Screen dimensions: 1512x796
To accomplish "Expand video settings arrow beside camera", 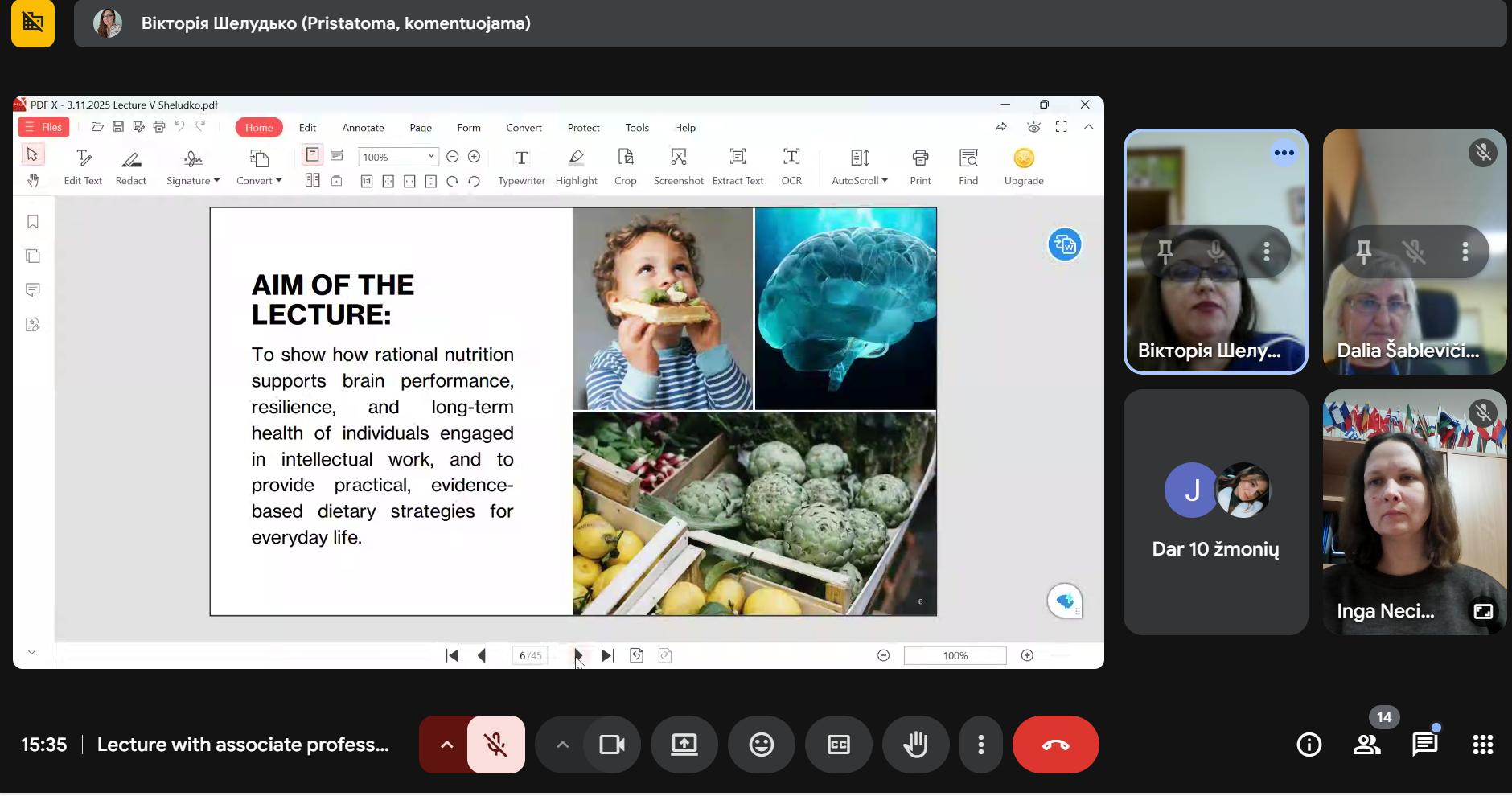I will point(562,745).
